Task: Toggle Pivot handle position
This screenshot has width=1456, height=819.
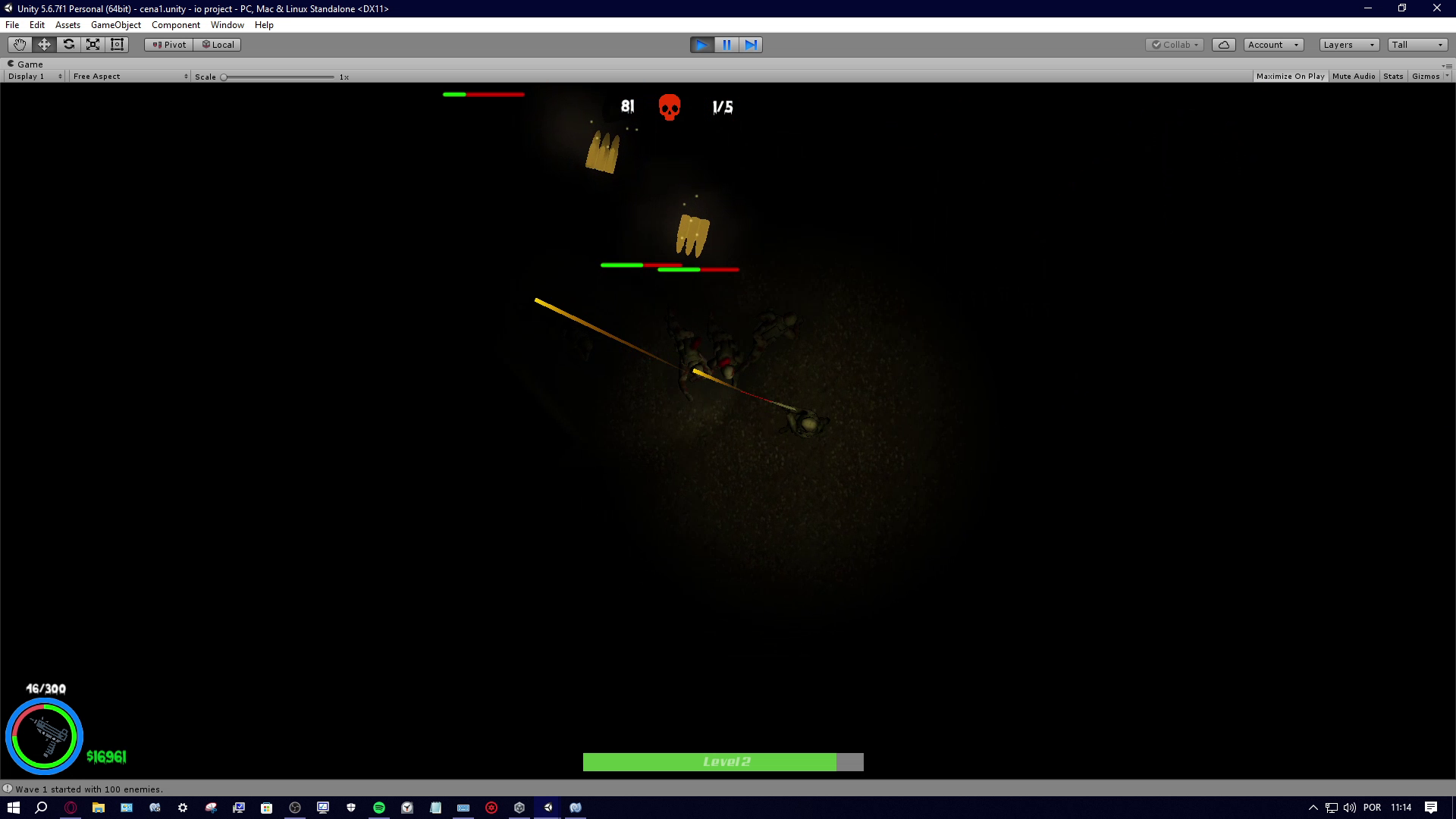Action: 169,45
